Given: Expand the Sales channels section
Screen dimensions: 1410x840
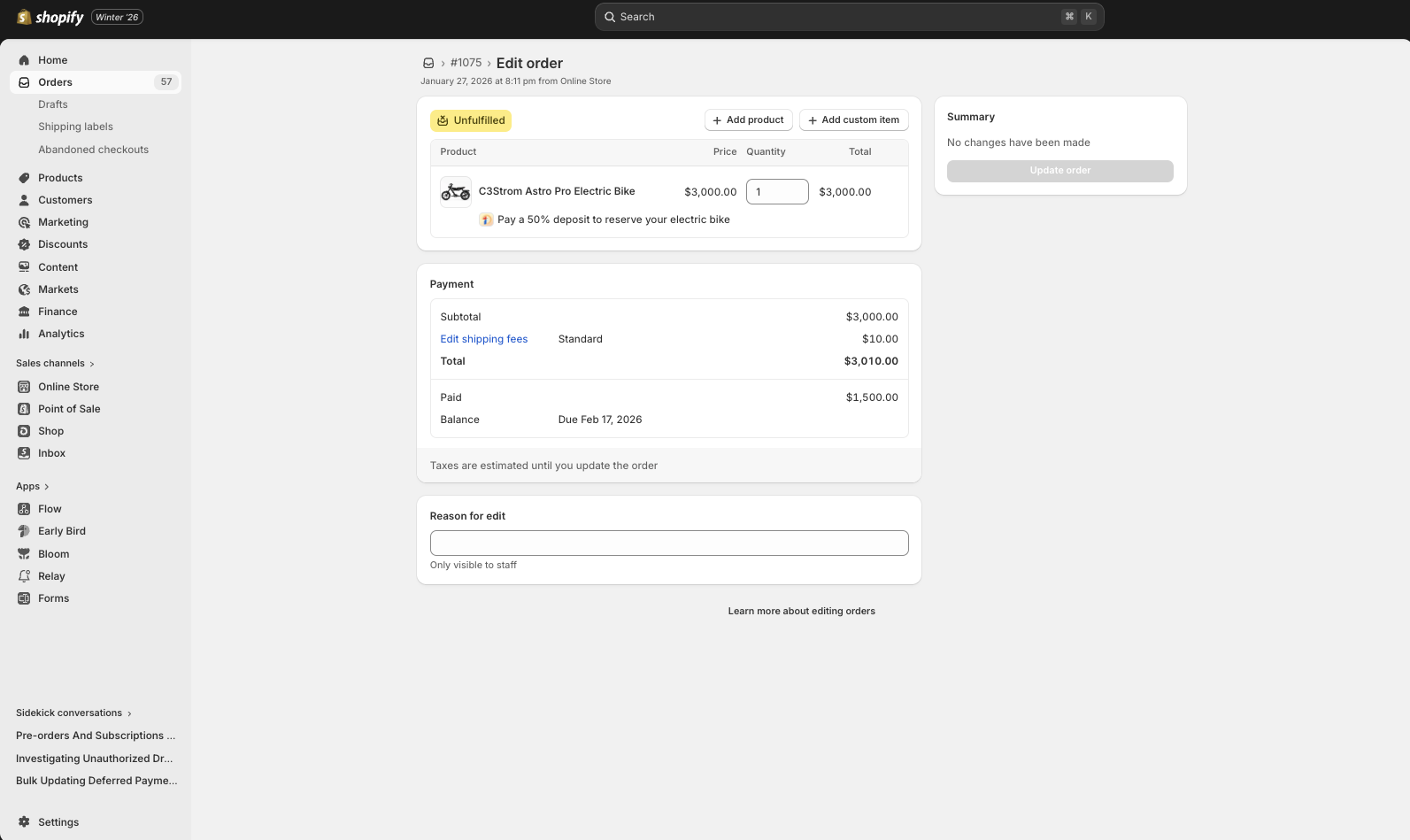Looking at the screenshot, I should point(55,363).
